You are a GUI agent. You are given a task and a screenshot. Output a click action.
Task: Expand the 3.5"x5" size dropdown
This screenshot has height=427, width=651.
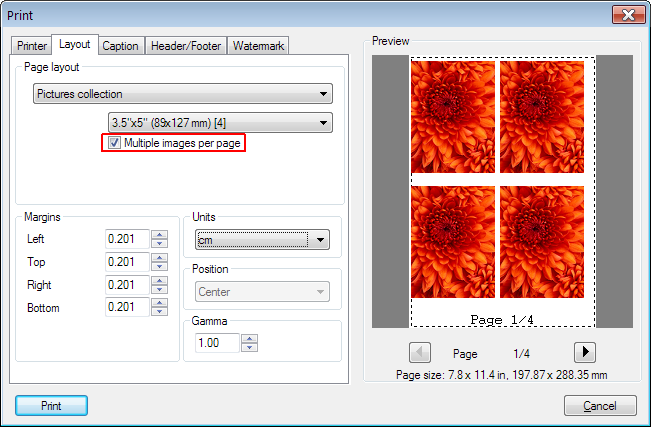point(220,123)
